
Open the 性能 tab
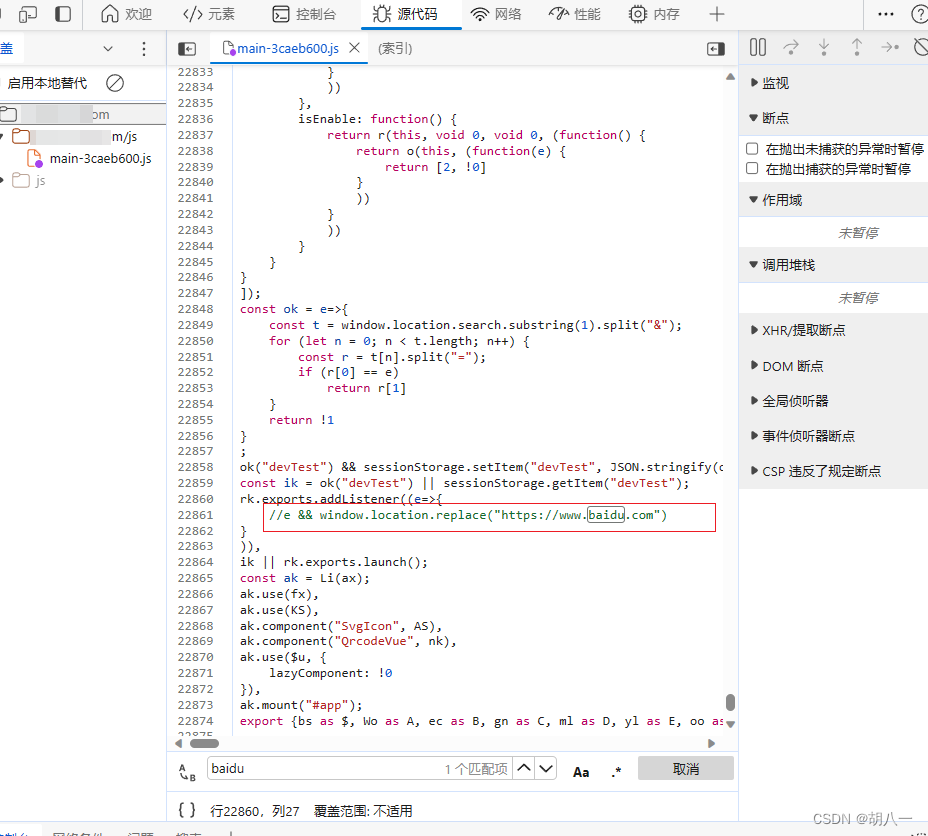point(575,14)
